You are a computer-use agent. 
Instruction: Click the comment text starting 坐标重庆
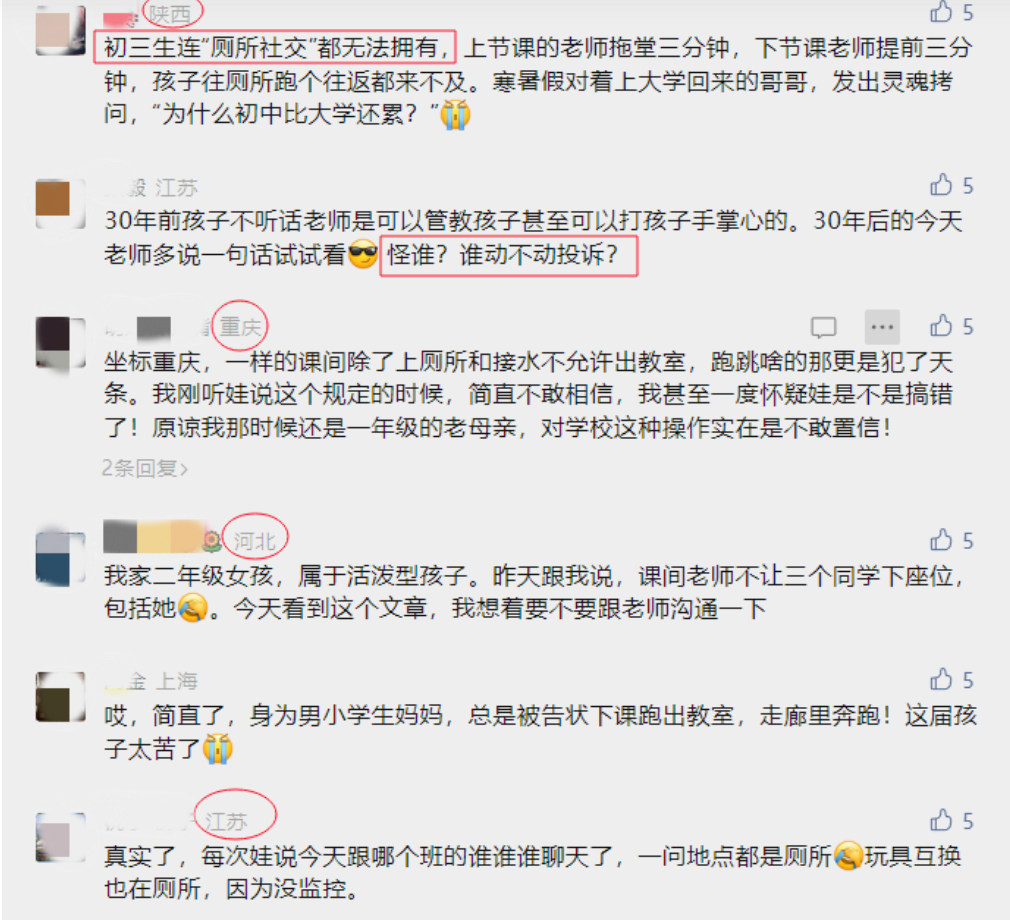pos(528,395)
